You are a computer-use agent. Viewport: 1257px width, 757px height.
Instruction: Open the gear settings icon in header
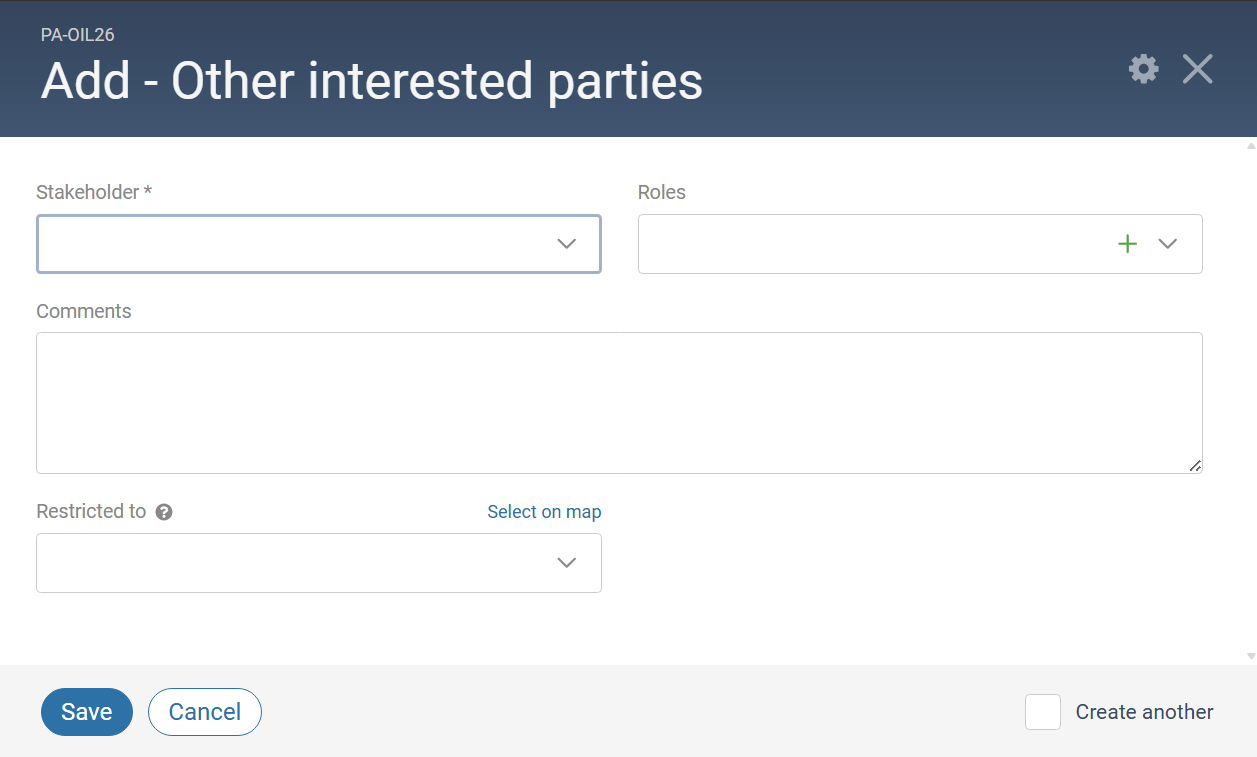point(1144,69)
